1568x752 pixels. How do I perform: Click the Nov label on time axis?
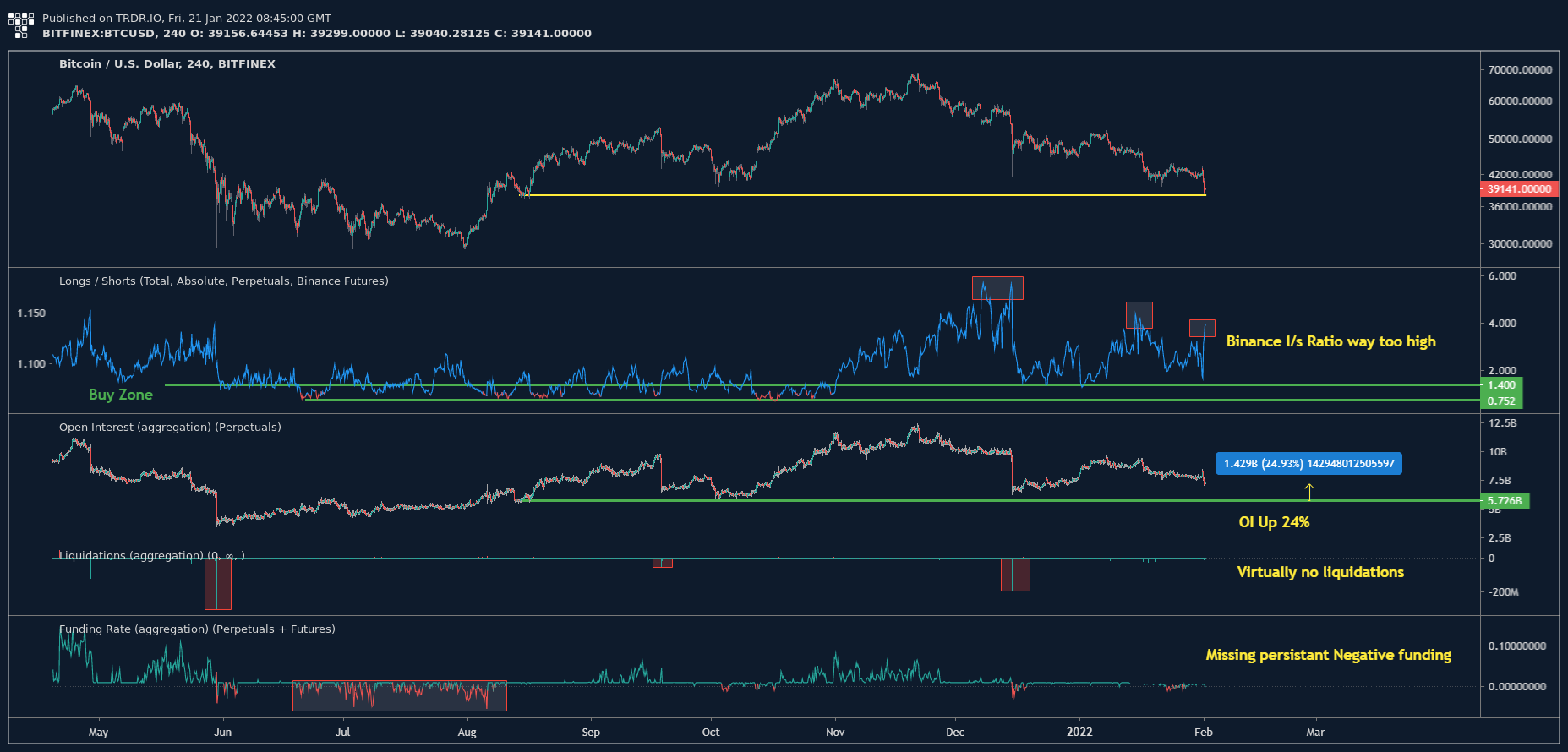[x=835, y=733]
